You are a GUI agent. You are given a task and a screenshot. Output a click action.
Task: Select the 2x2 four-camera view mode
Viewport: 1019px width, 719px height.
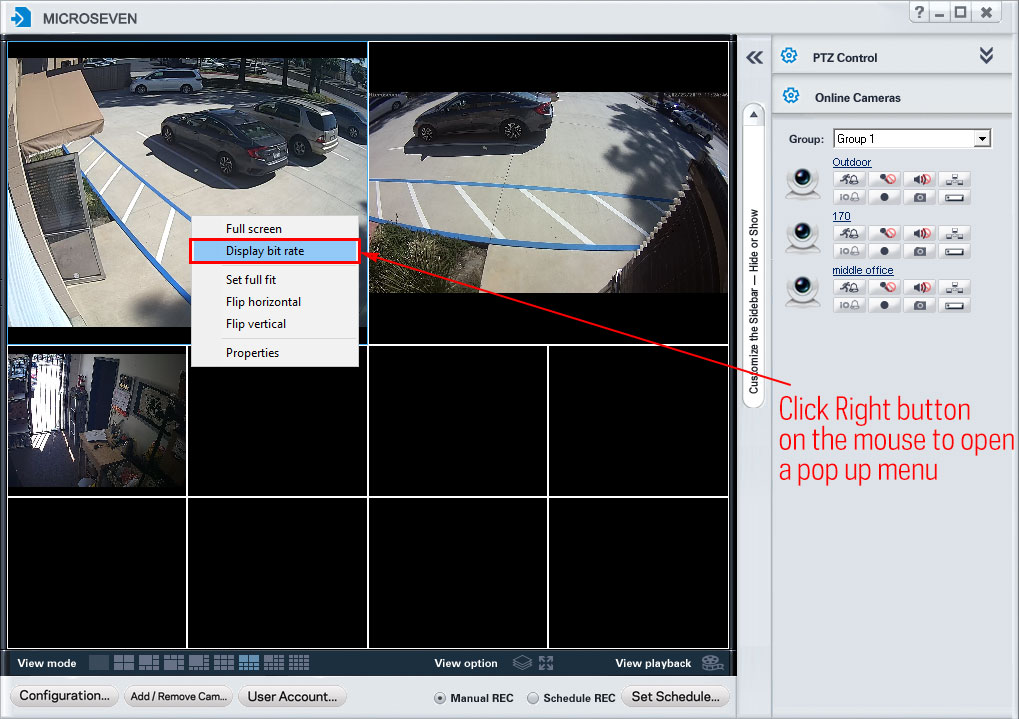123,663
